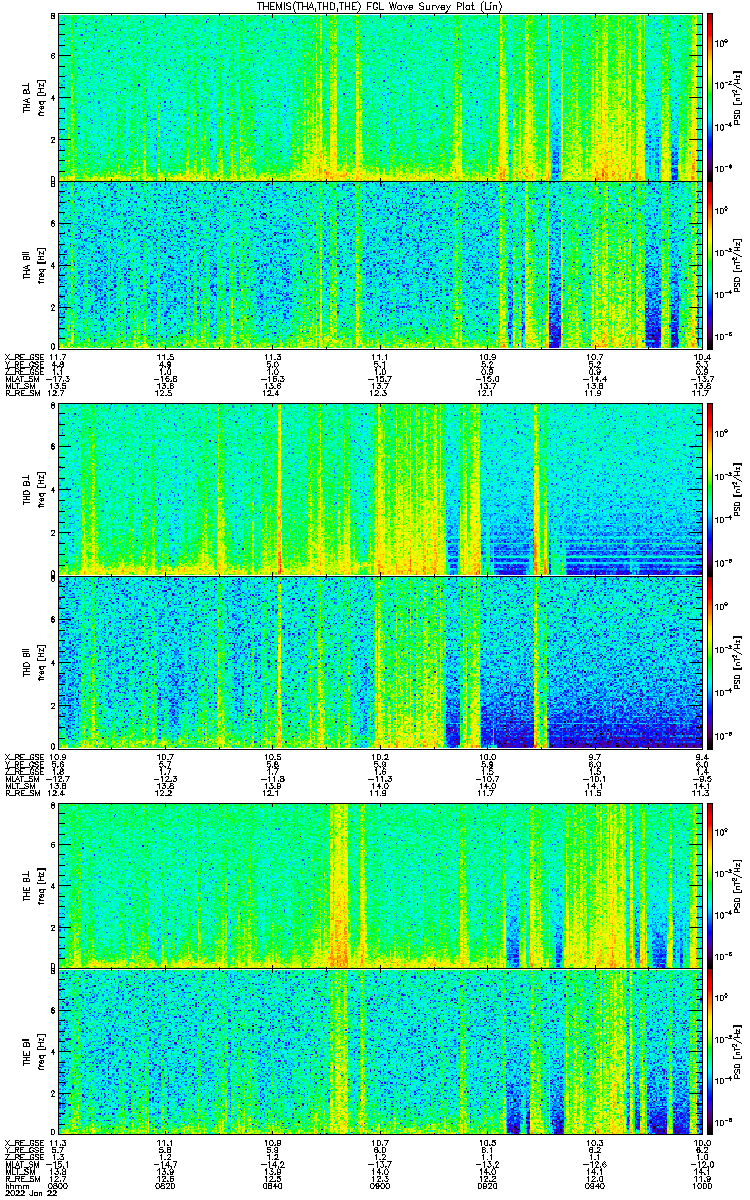This screenshot has width=750, height=1200.
Task: Click the 0900 time tick label
Action: [x=380, y=1186]
